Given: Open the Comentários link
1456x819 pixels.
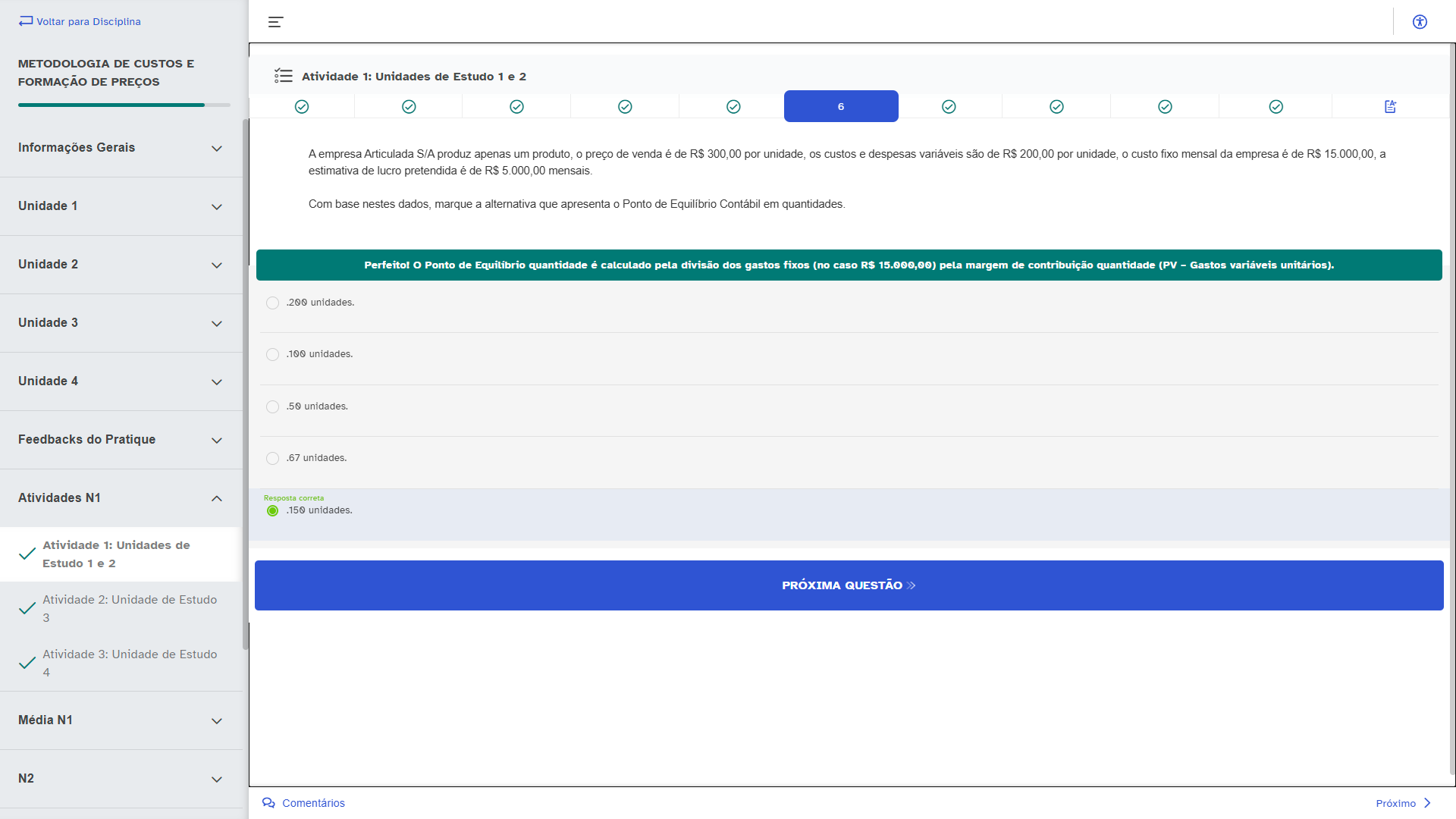Looking at the screenshot, I should [x=313, y=803].
